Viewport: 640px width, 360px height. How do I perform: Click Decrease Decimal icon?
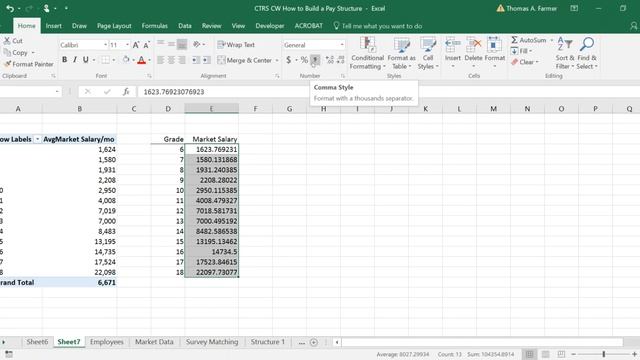click(340, 60)
